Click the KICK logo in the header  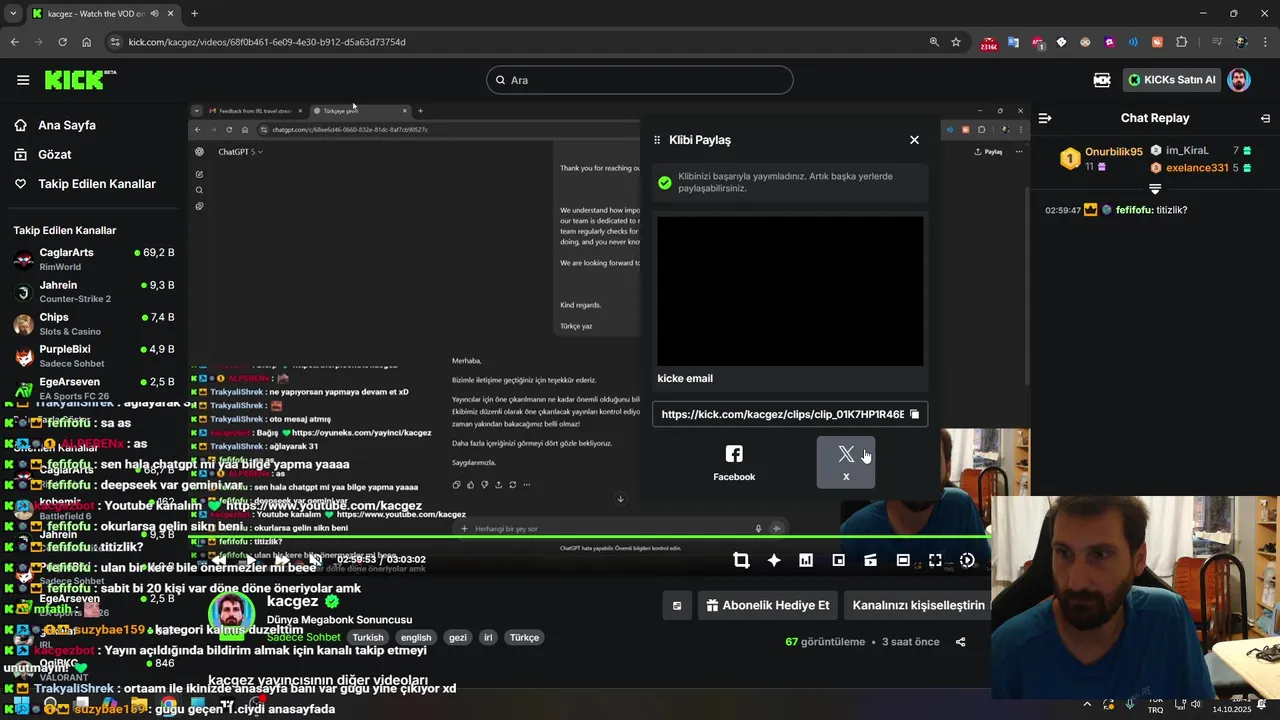pos(81,80)
